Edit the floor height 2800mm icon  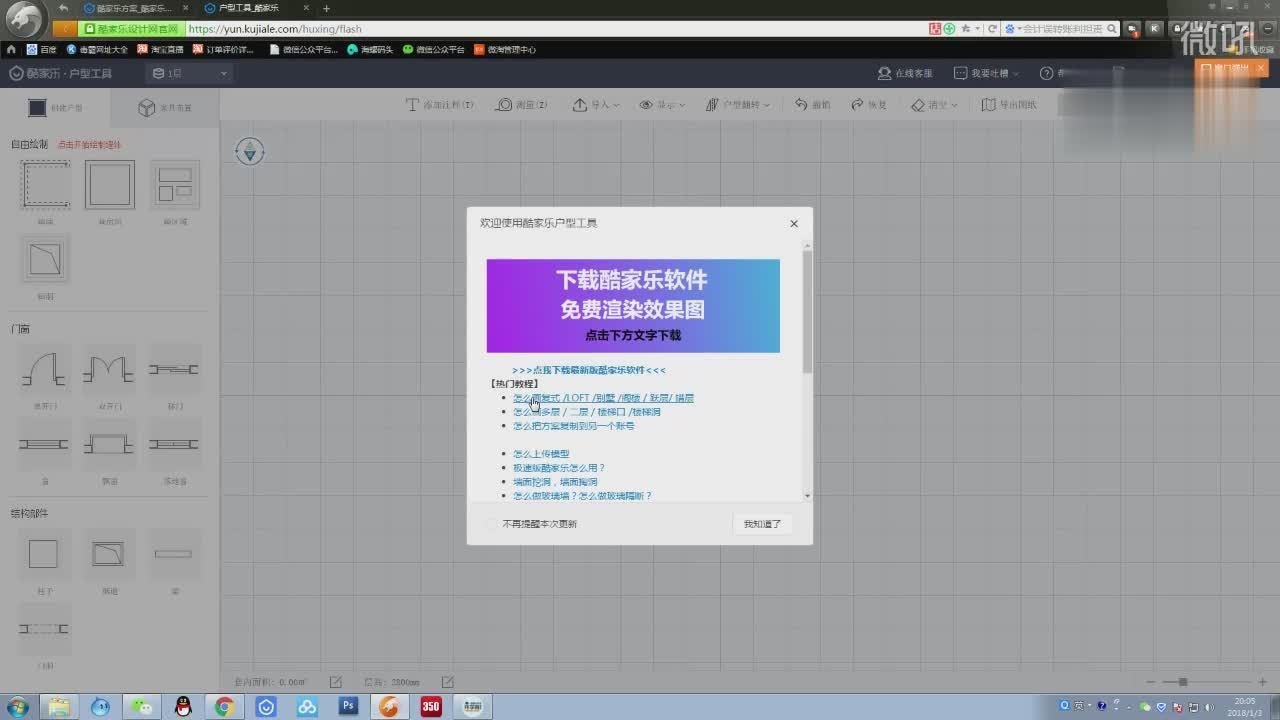[447, 682]
